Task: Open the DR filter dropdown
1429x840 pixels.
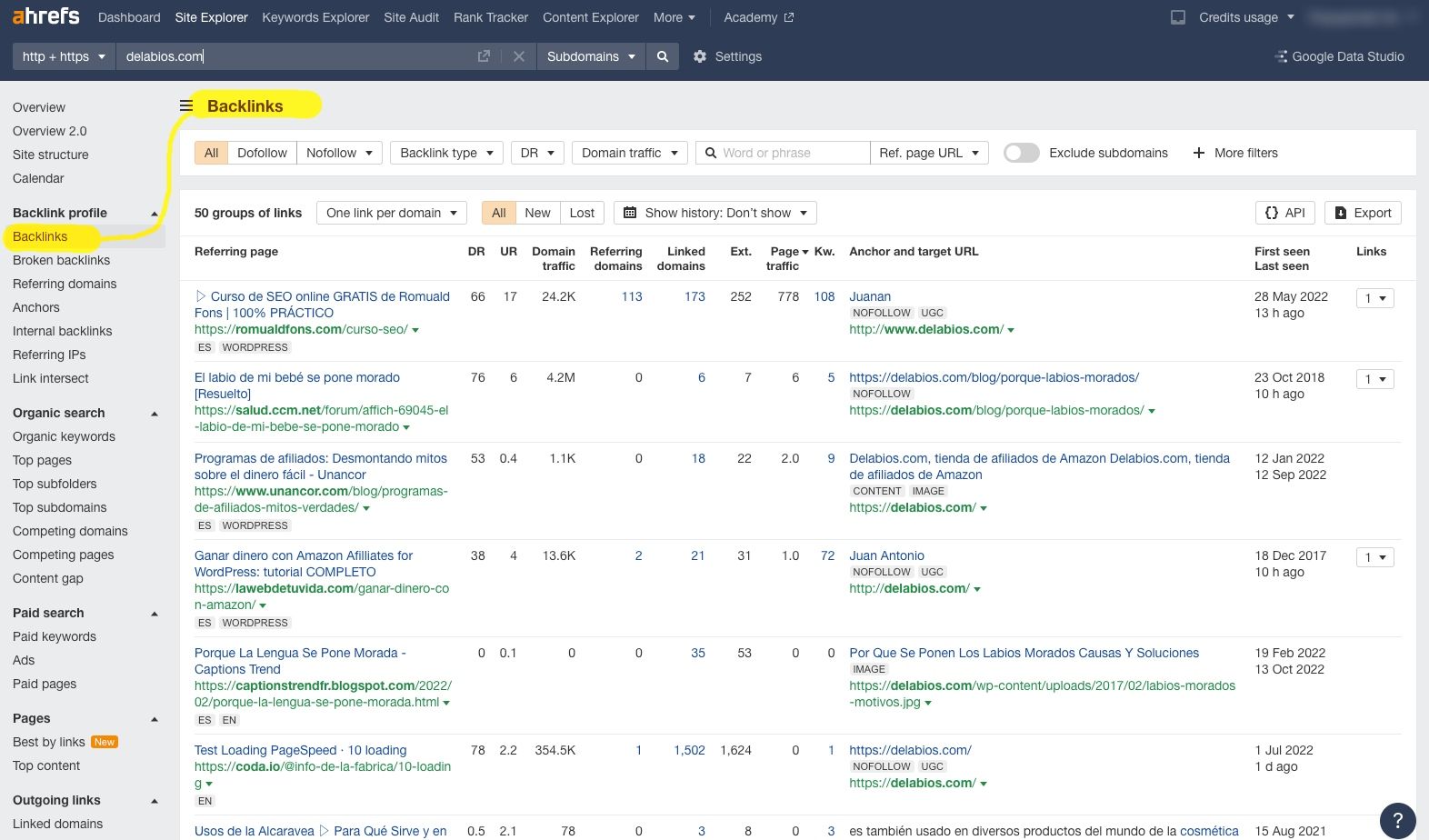Action: pyautogui.click(x=537, y=153)
